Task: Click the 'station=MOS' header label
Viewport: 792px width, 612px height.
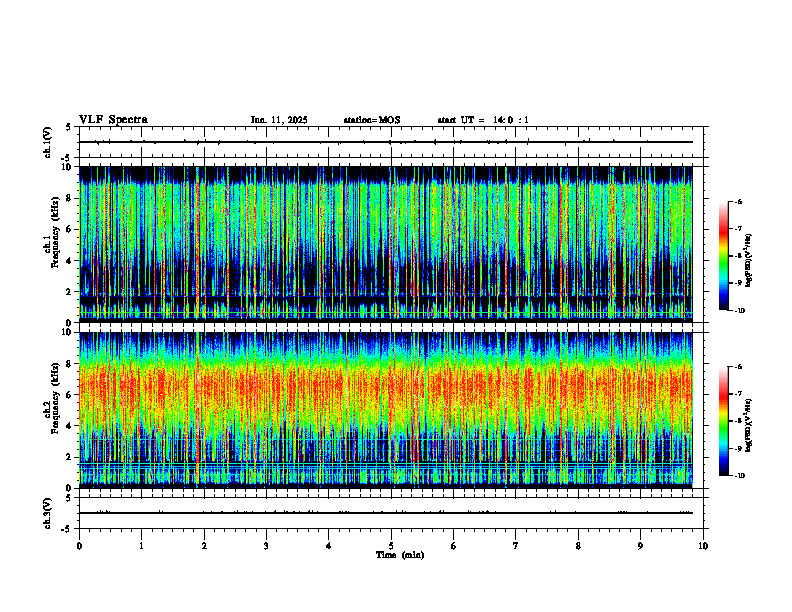Action: (372, 120)
